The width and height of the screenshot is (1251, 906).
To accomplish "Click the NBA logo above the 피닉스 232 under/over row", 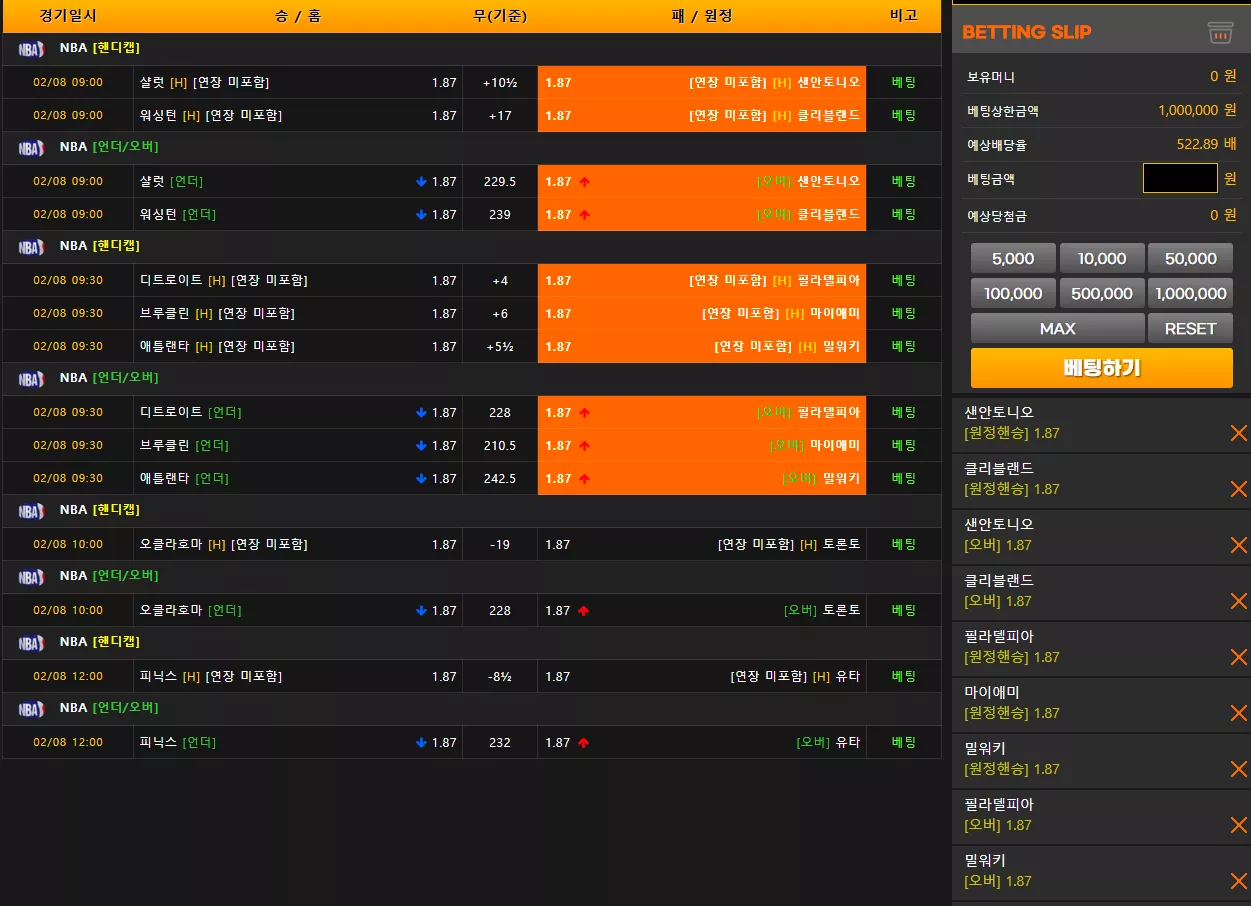I will tap(31, 709).
